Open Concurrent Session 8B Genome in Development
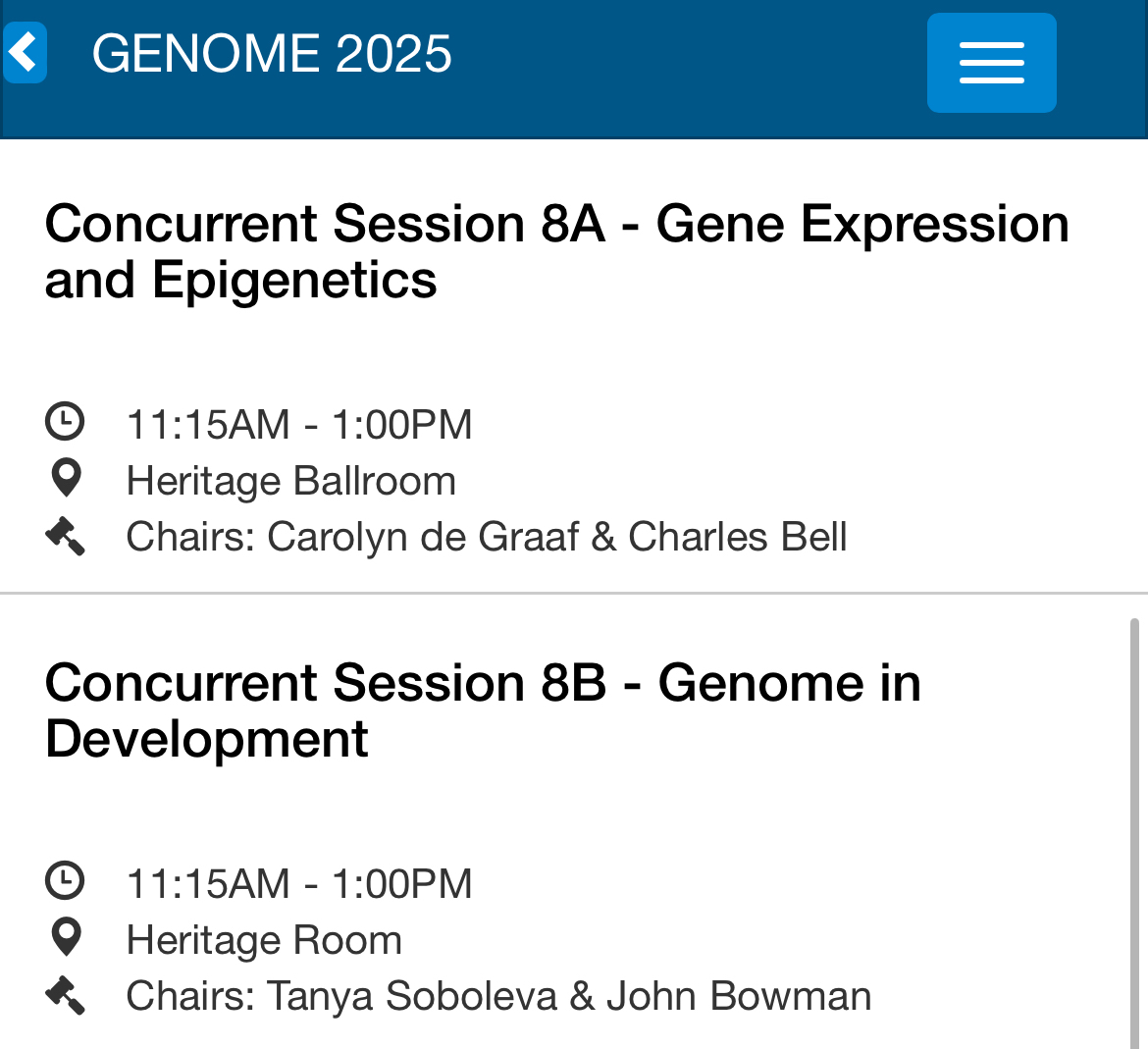The height and width of the screenshot is (1049, 1148). click(483, 684)
